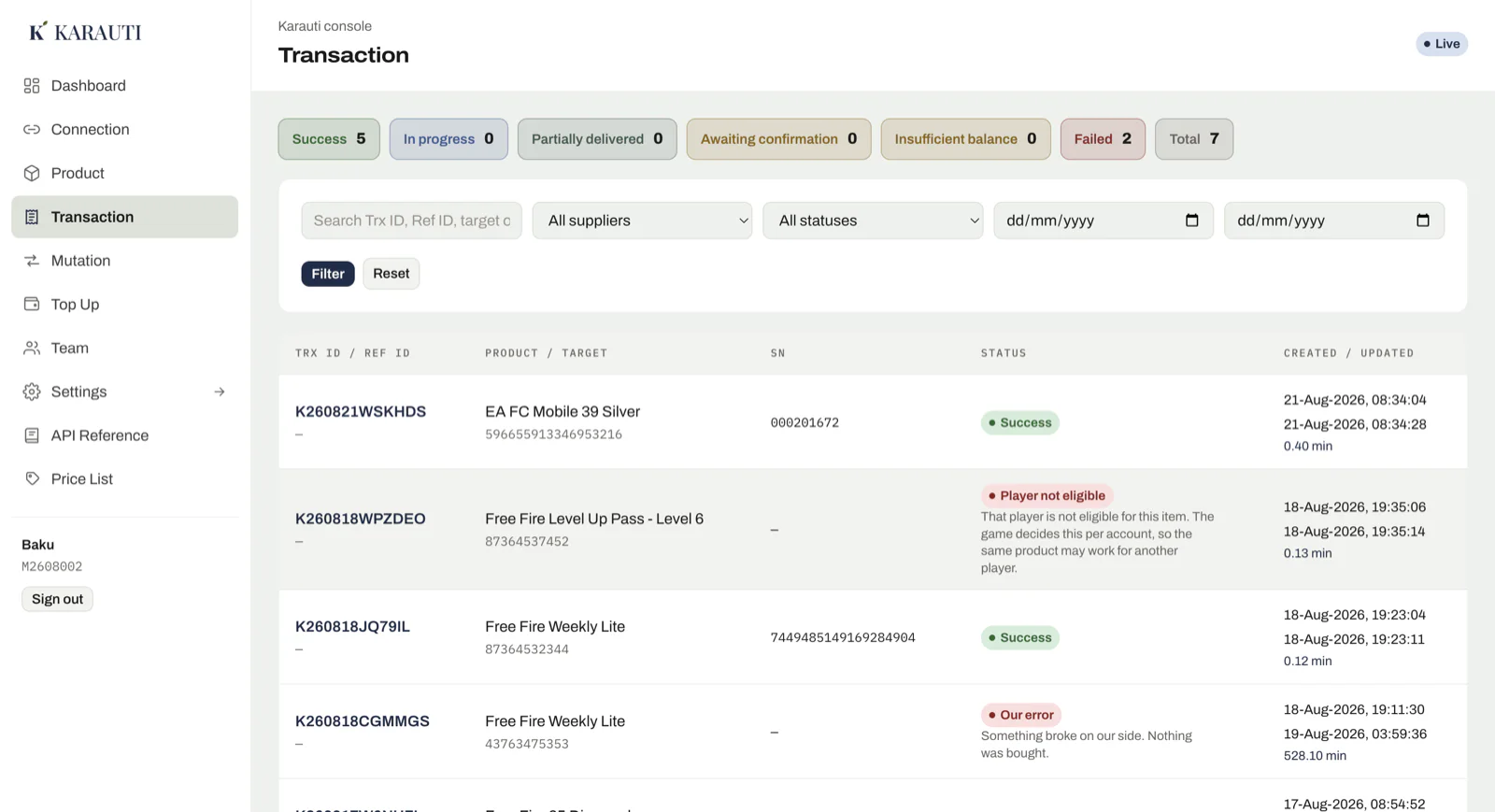
Task: Open calendar picker on first date field
Action: [x=1191, y=221]
